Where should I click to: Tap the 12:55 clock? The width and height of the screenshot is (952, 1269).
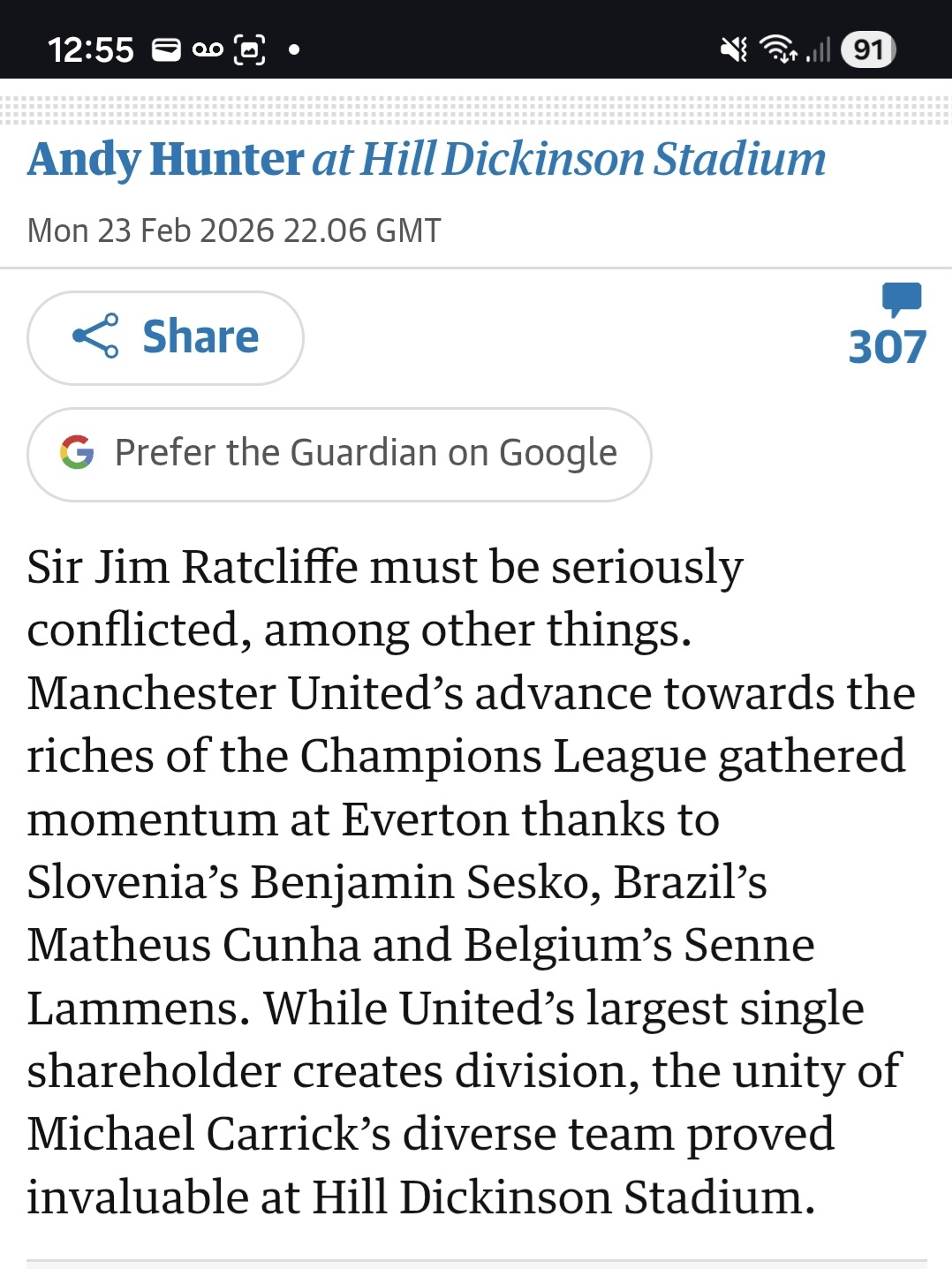90,49
